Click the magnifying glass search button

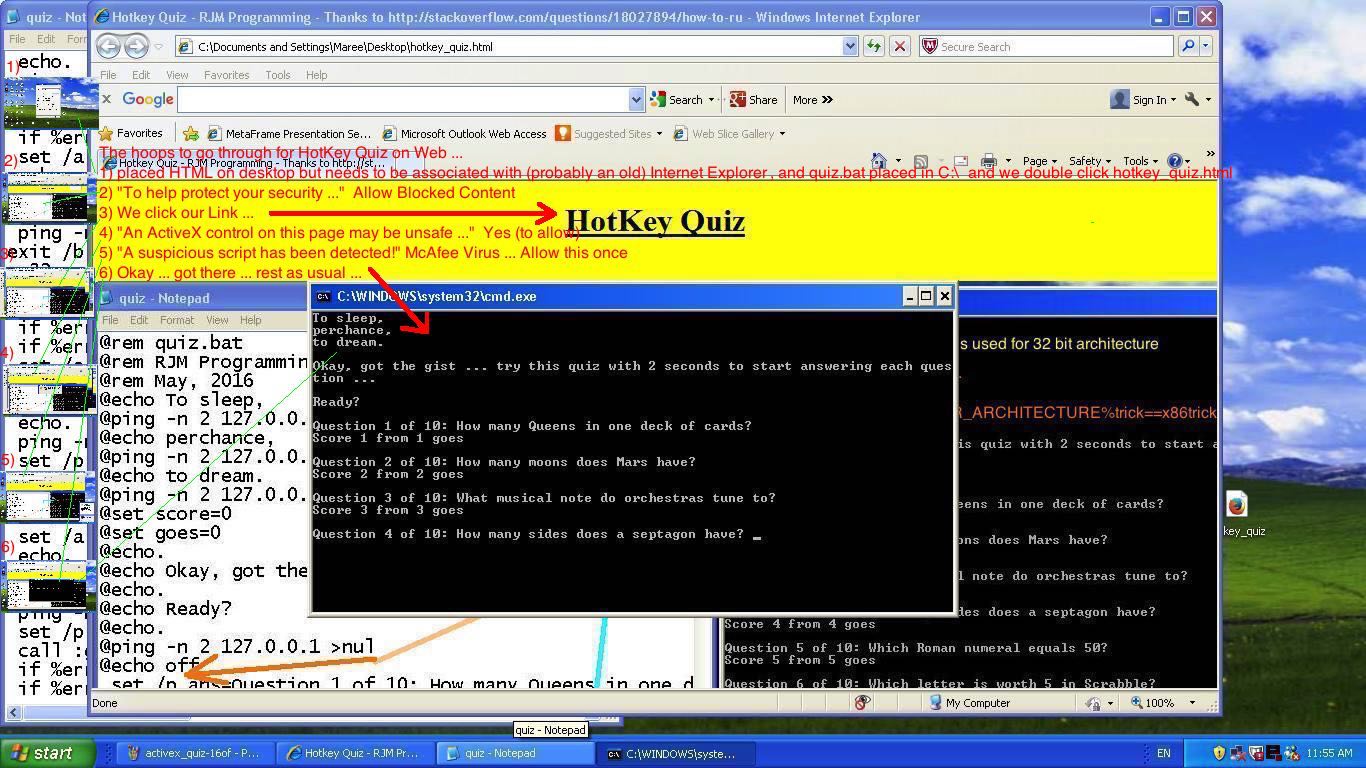pos(1187,46)
